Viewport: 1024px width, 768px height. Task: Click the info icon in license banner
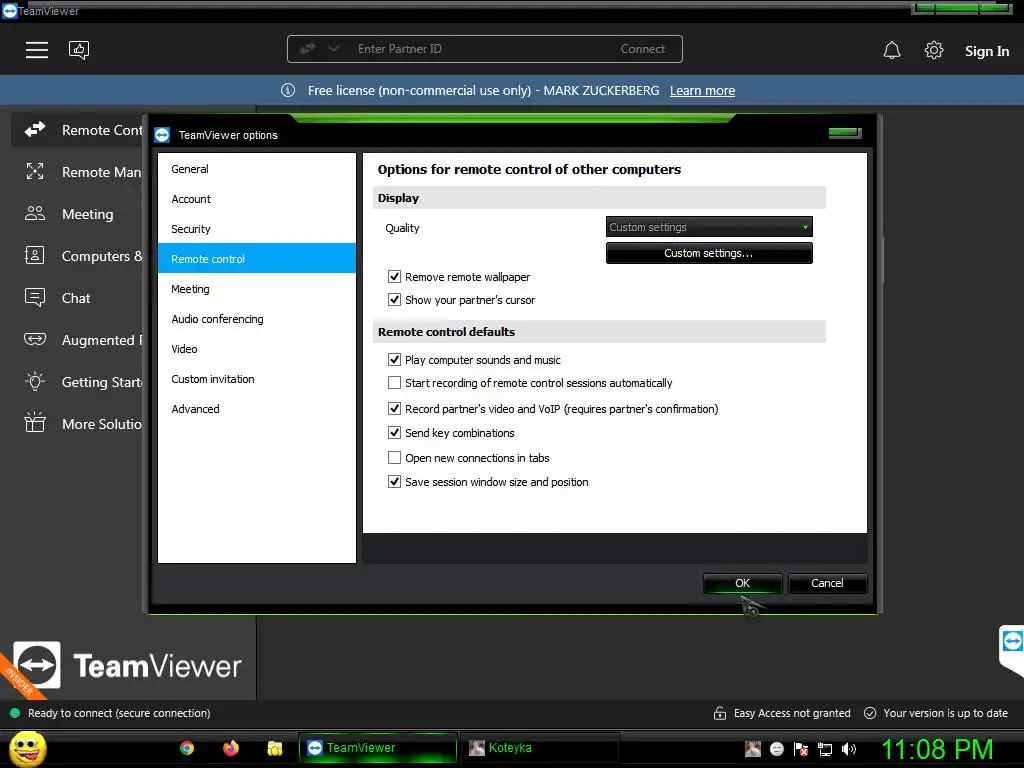point(288,90)
